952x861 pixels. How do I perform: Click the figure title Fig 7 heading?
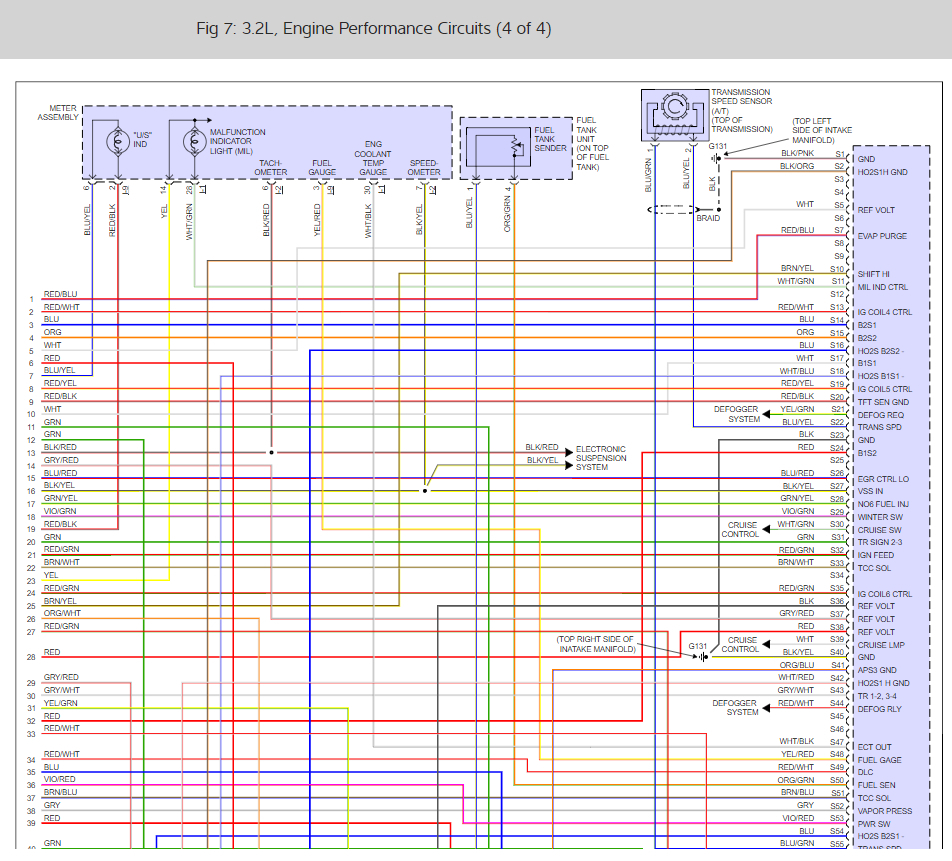coord(373,29)
